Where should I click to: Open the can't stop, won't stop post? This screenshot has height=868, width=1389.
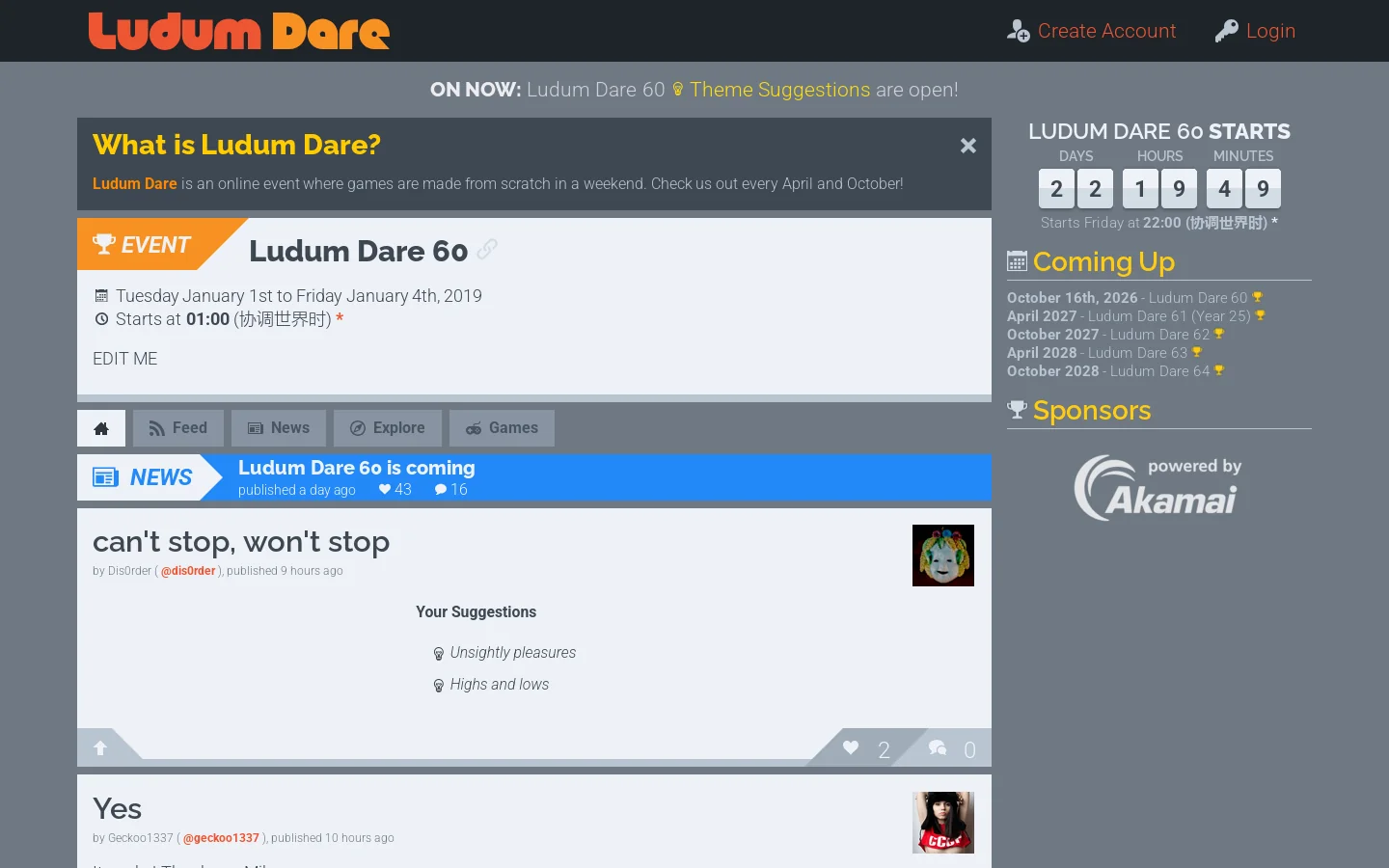click(x=241, y=542)
